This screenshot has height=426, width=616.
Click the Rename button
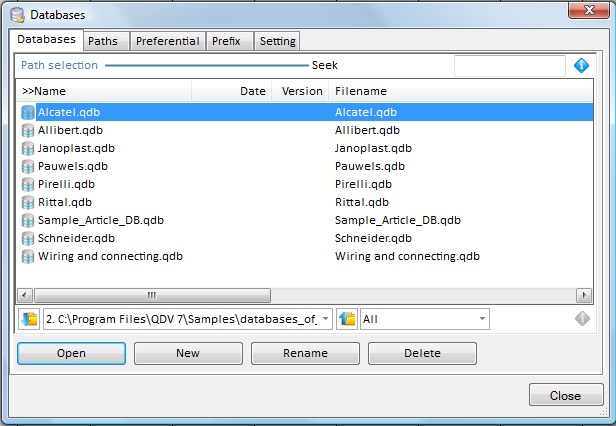[305, 353]
